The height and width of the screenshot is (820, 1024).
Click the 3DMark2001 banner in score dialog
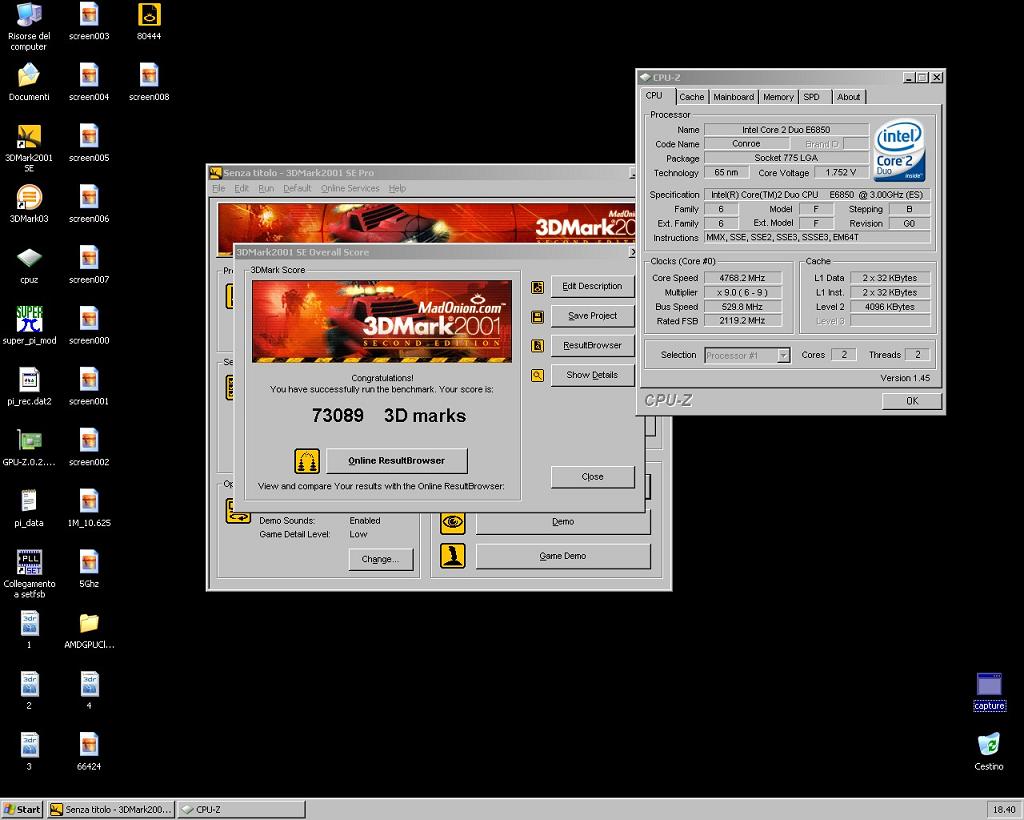pyautogui.click(x=382, y=321)
